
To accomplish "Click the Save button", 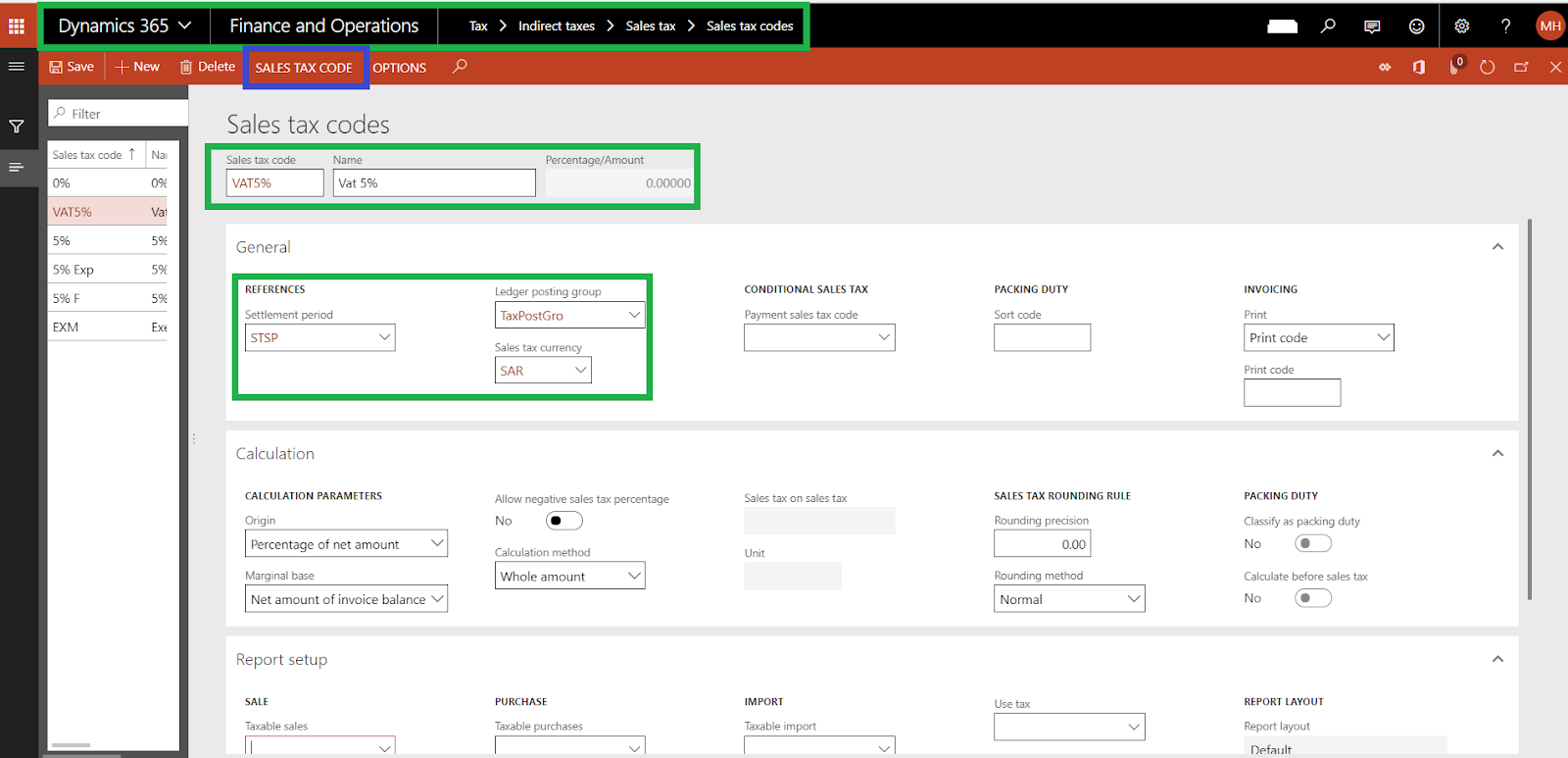I will [72, 67].
